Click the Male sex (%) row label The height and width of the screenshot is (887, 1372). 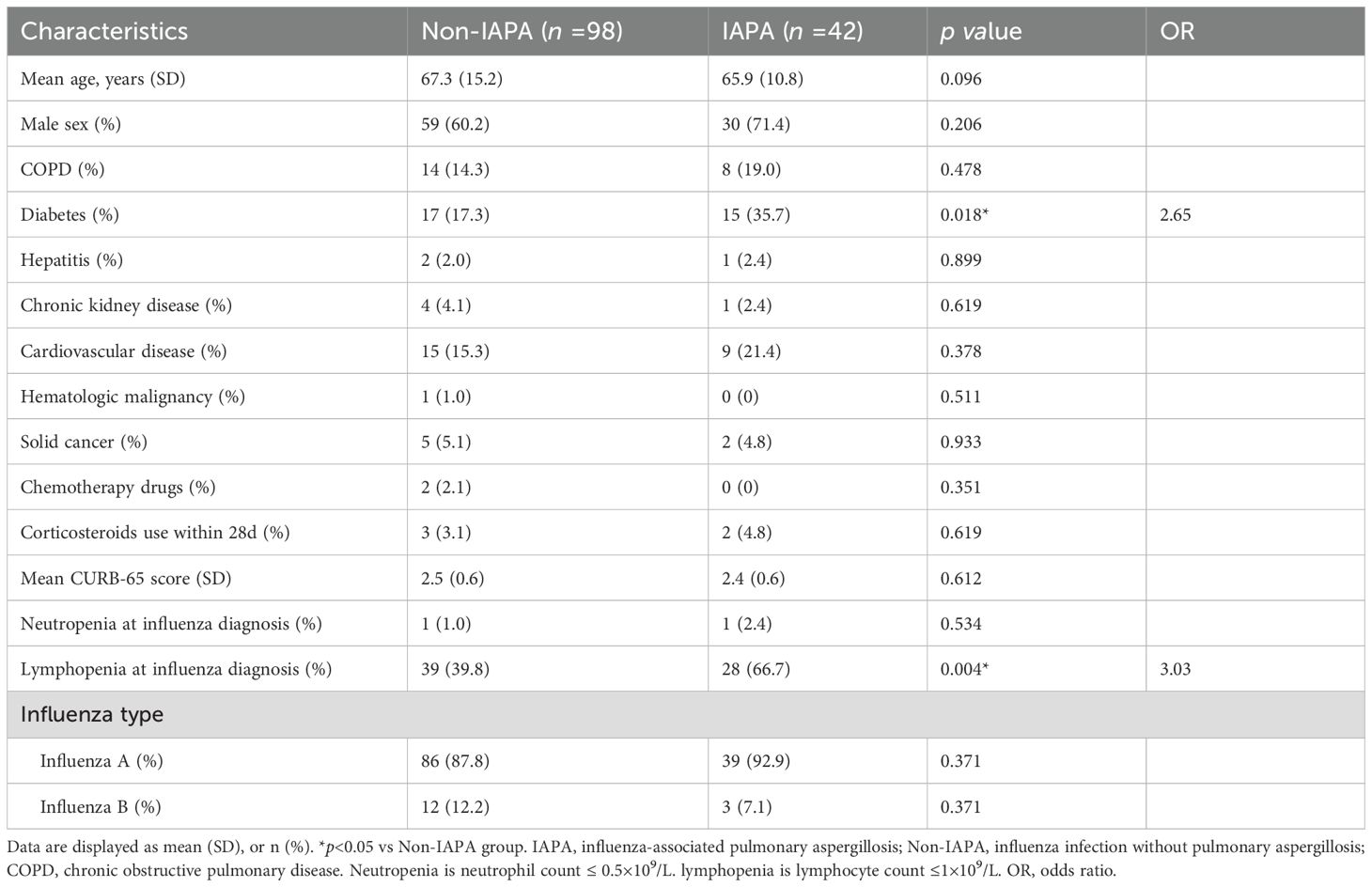pos(70,124)
